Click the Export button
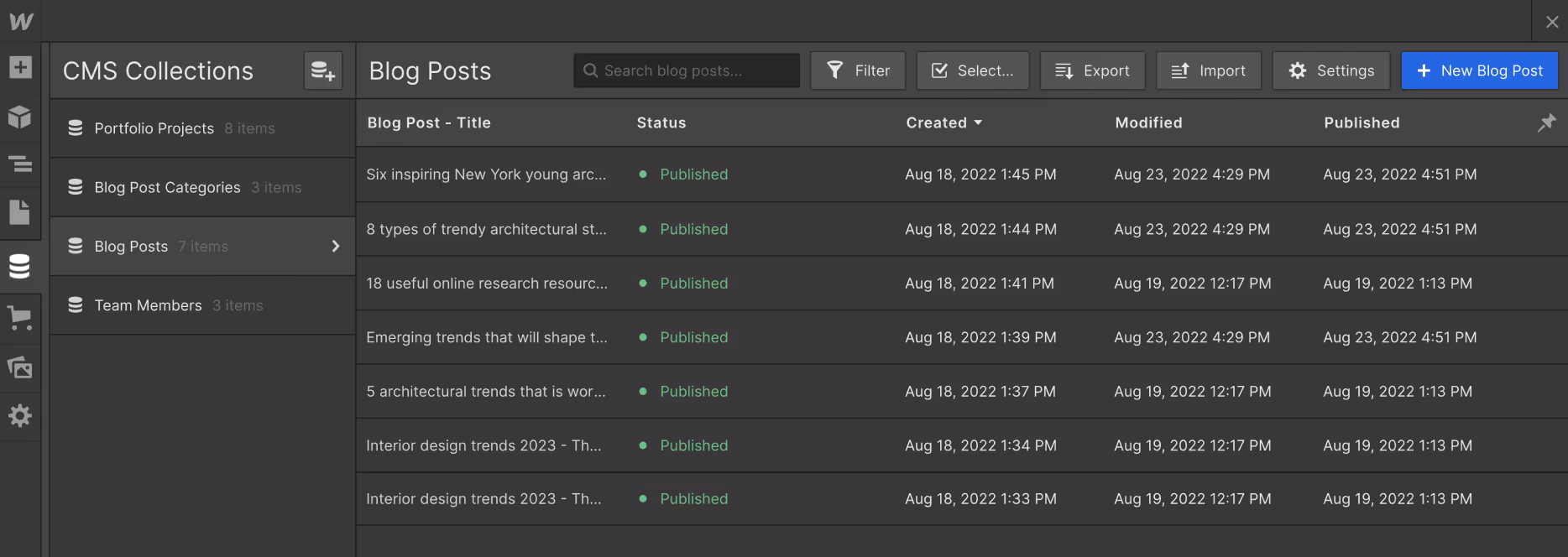The width and height of the screenshot is (1568, 557). (x=1093, y=70)
